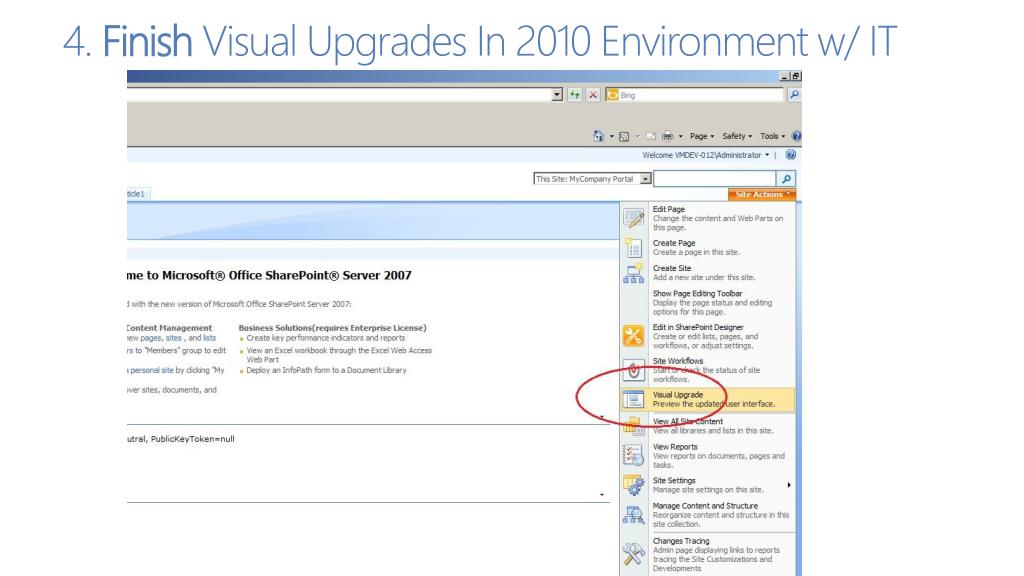
Task: Click the IE home icon
Action: pyautogui.click(x=598, y=136)
